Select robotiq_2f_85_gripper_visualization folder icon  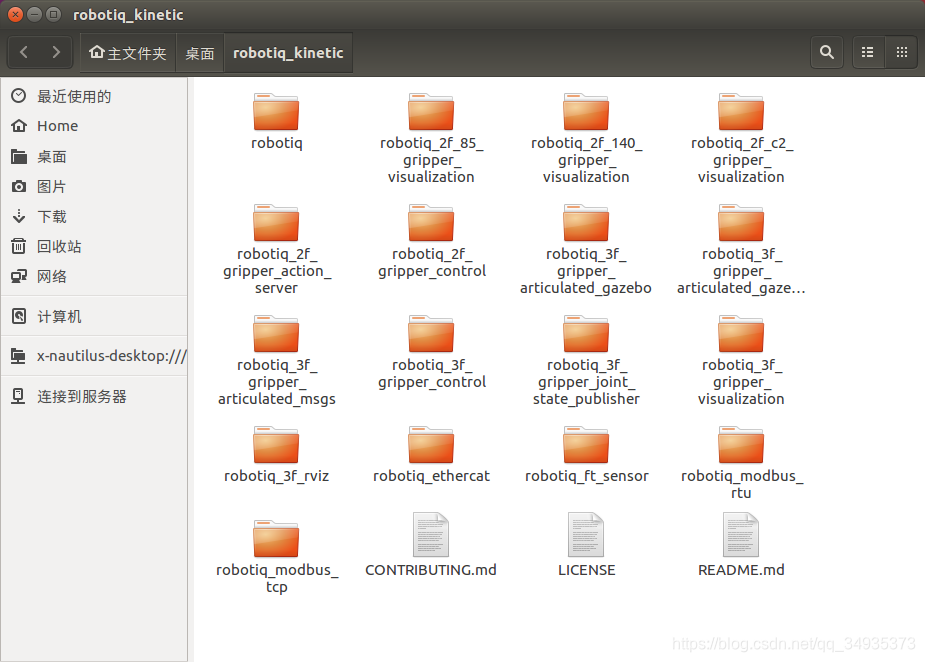click(431, 112)
